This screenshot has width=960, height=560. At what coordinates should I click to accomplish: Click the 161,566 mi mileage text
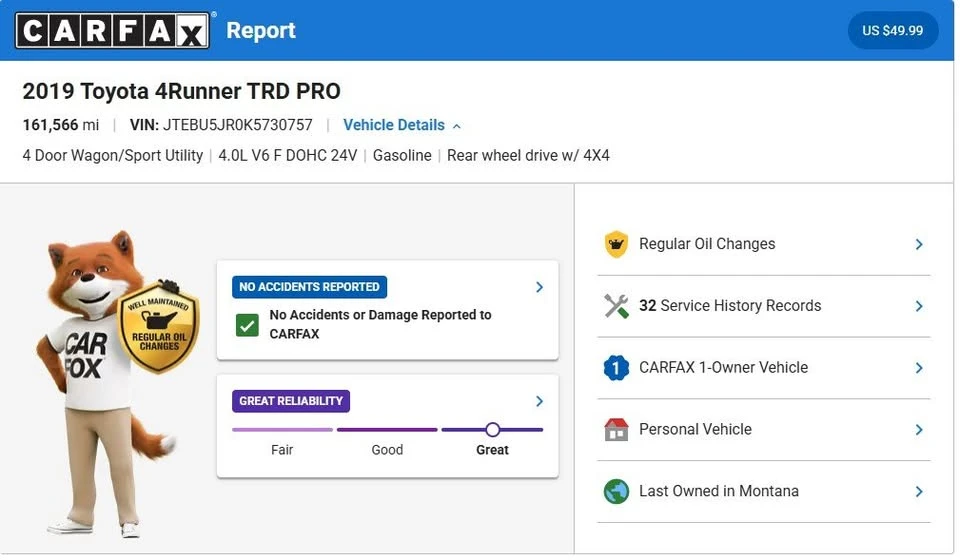click(61, 125)
